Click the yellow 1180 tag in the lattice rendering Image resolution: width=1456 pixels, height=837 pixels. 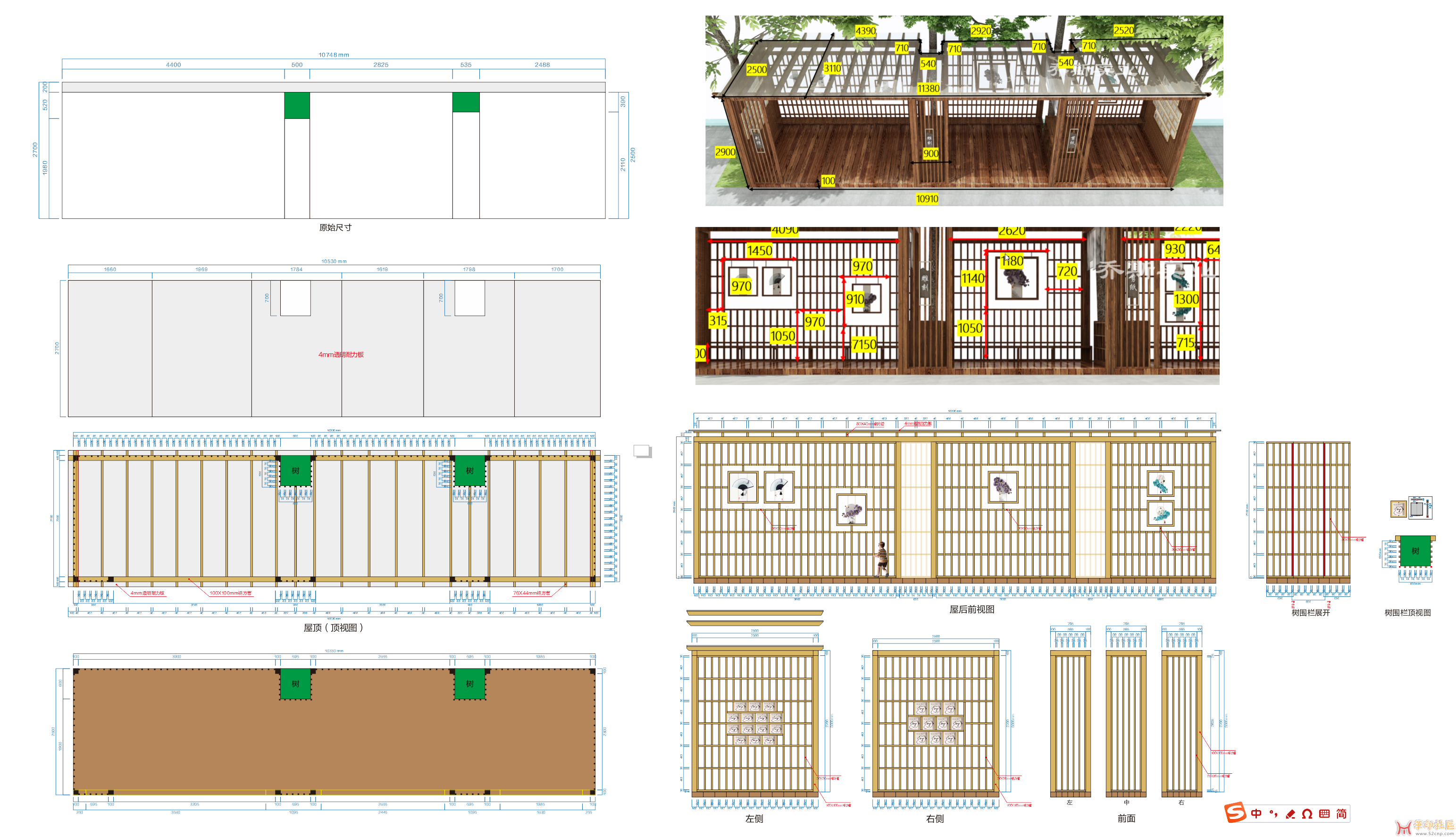(x=1012, y=261)
